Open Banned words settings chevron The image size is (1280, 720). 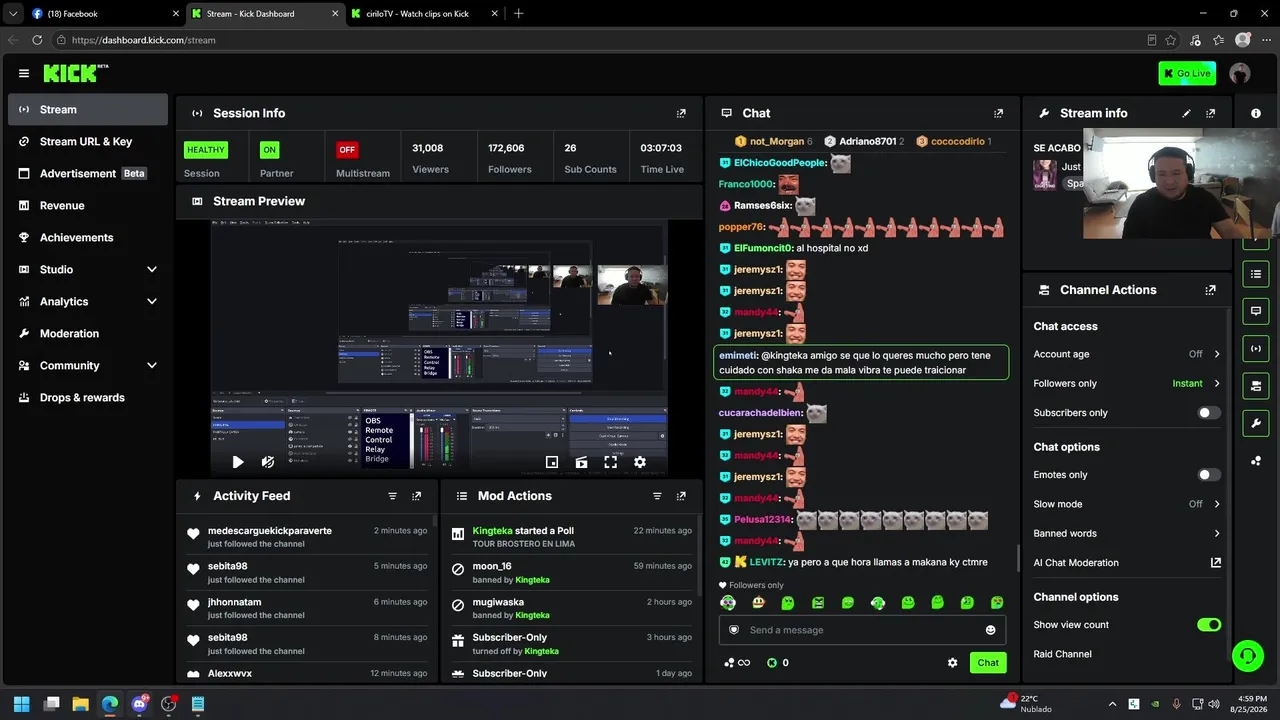(x=1217, y=534)
